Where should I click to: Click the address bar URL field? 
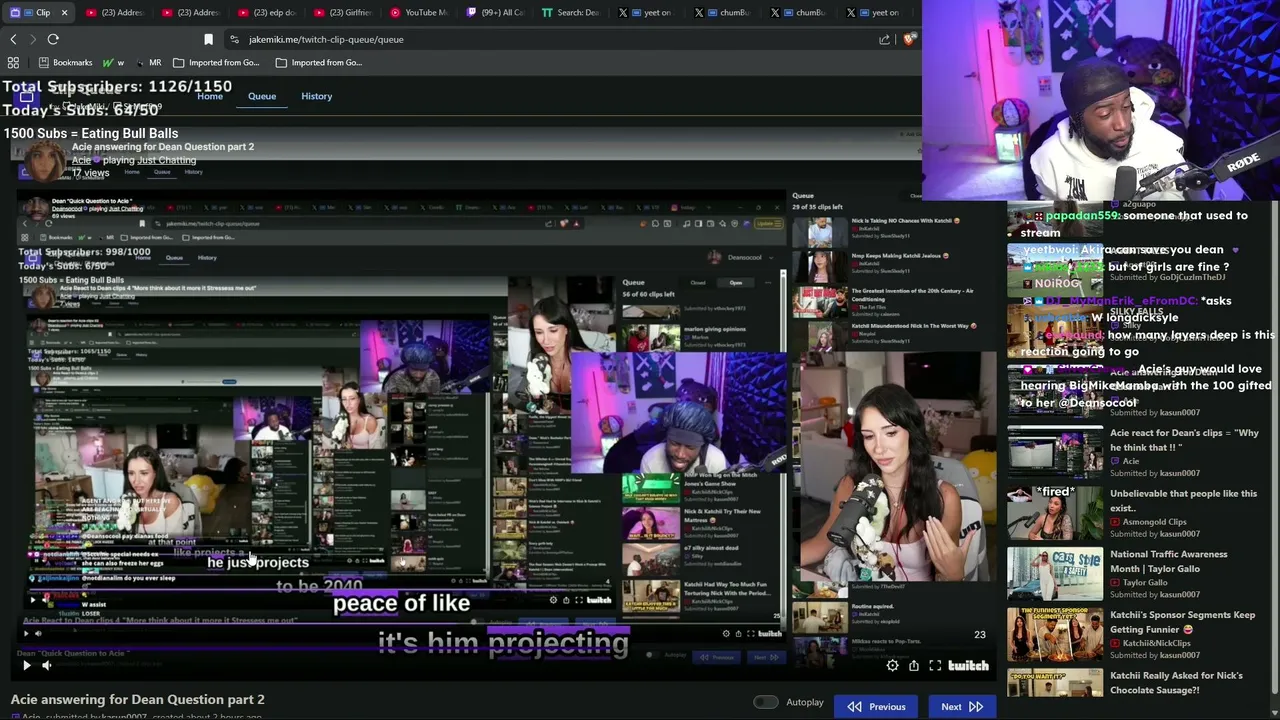click(x=550, y=39)
